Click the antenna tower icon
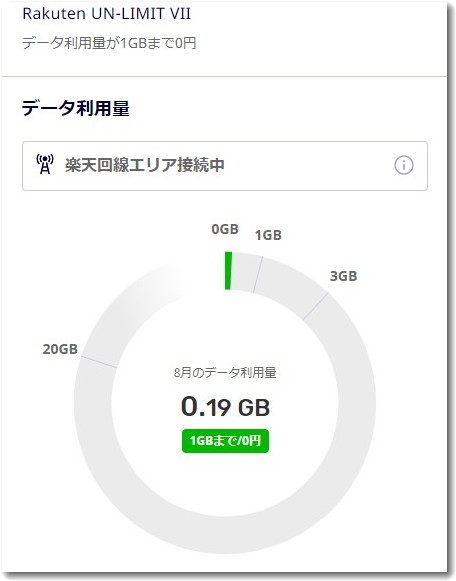This screenshot has width=456, height=581. (x=45, y=165)
